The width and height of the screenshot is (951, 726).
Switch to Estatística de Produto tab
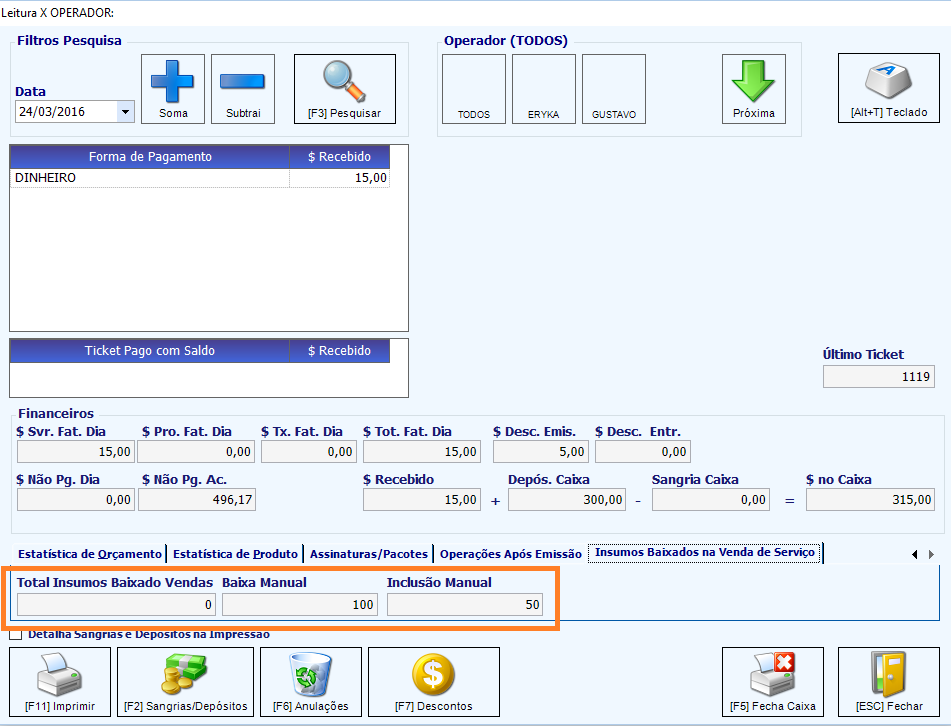235,554
